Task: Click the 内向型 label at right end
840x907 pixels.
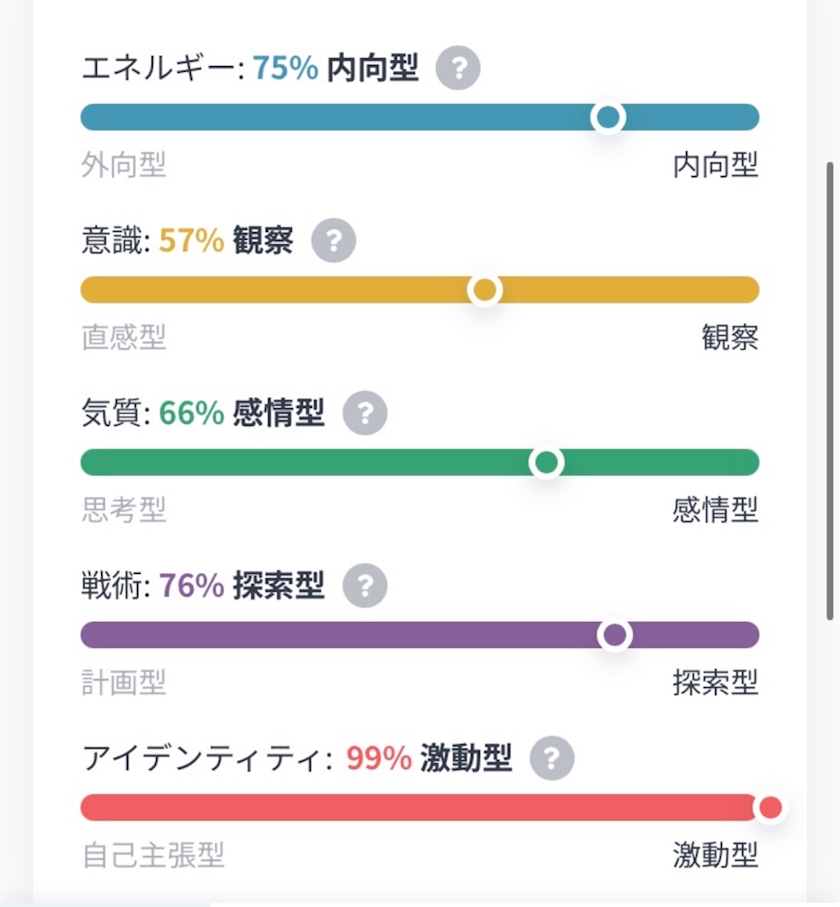Action: pos(716,165)
